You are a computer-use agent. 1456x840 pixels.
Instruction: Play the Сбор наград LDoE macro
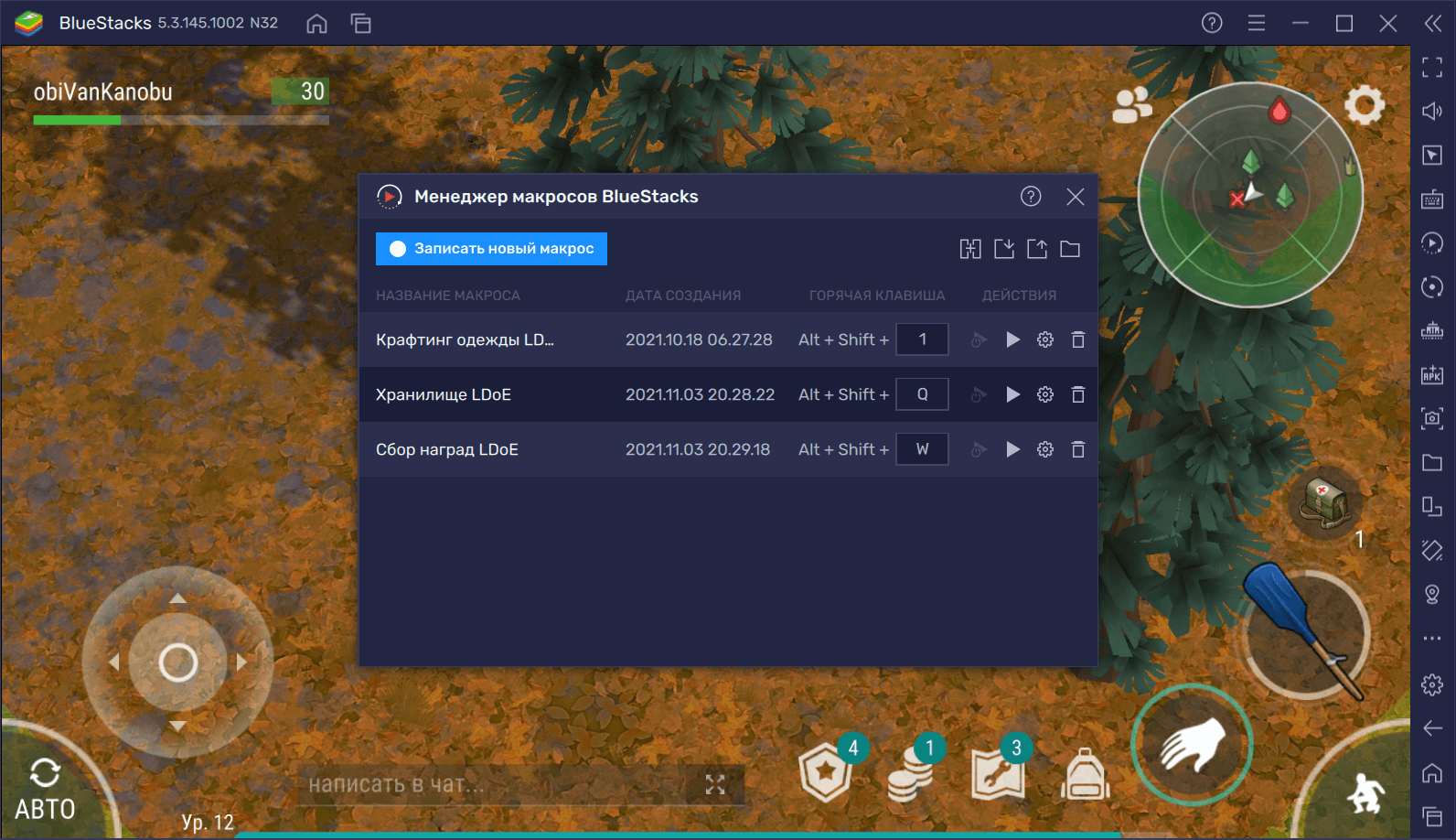point(1012,449)
